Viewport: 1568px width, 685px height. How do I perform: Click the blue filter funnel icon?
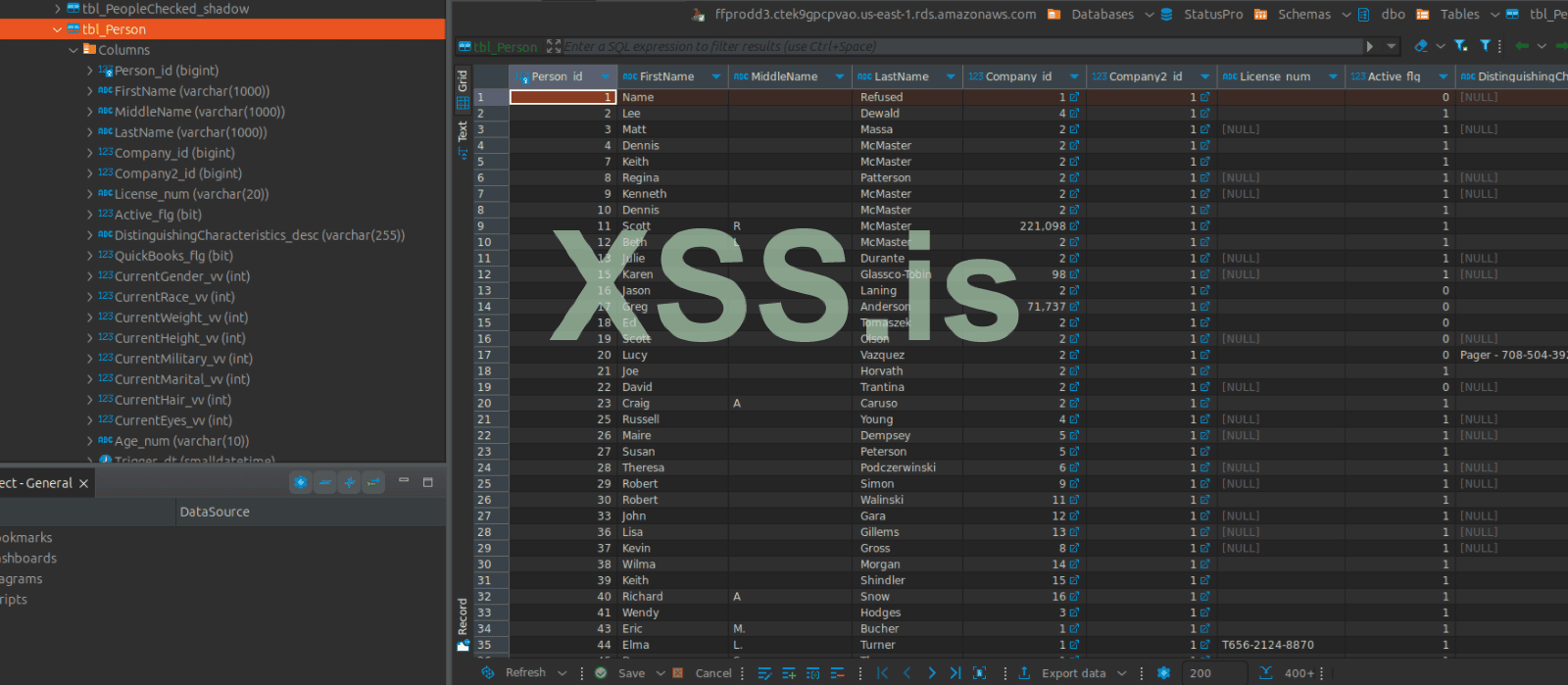1485,46
